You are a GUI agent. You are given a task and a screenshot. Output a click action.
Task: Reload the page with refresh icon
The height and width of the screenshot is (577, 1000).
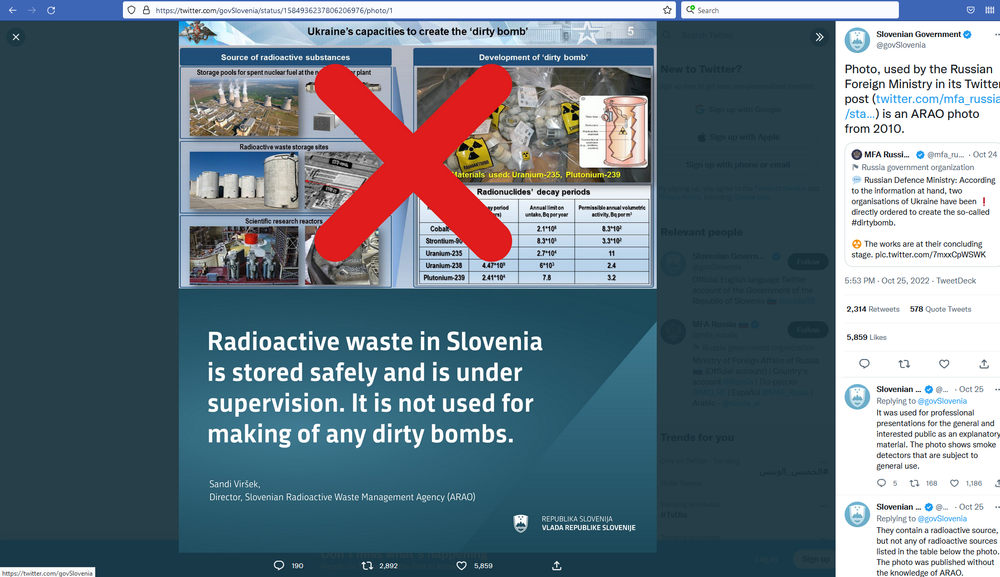[x=51, y=10]
